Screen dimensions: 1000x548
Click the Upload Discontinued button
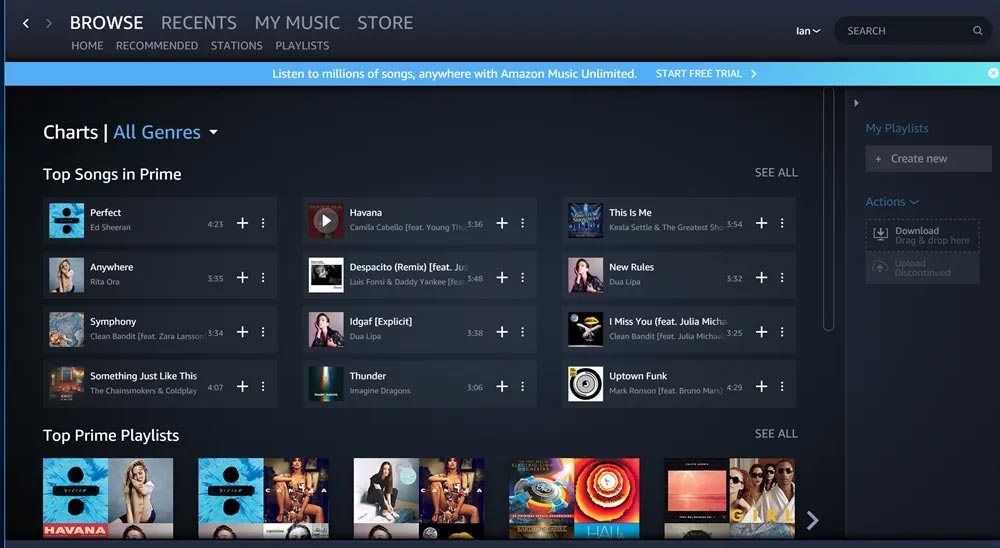922,268
